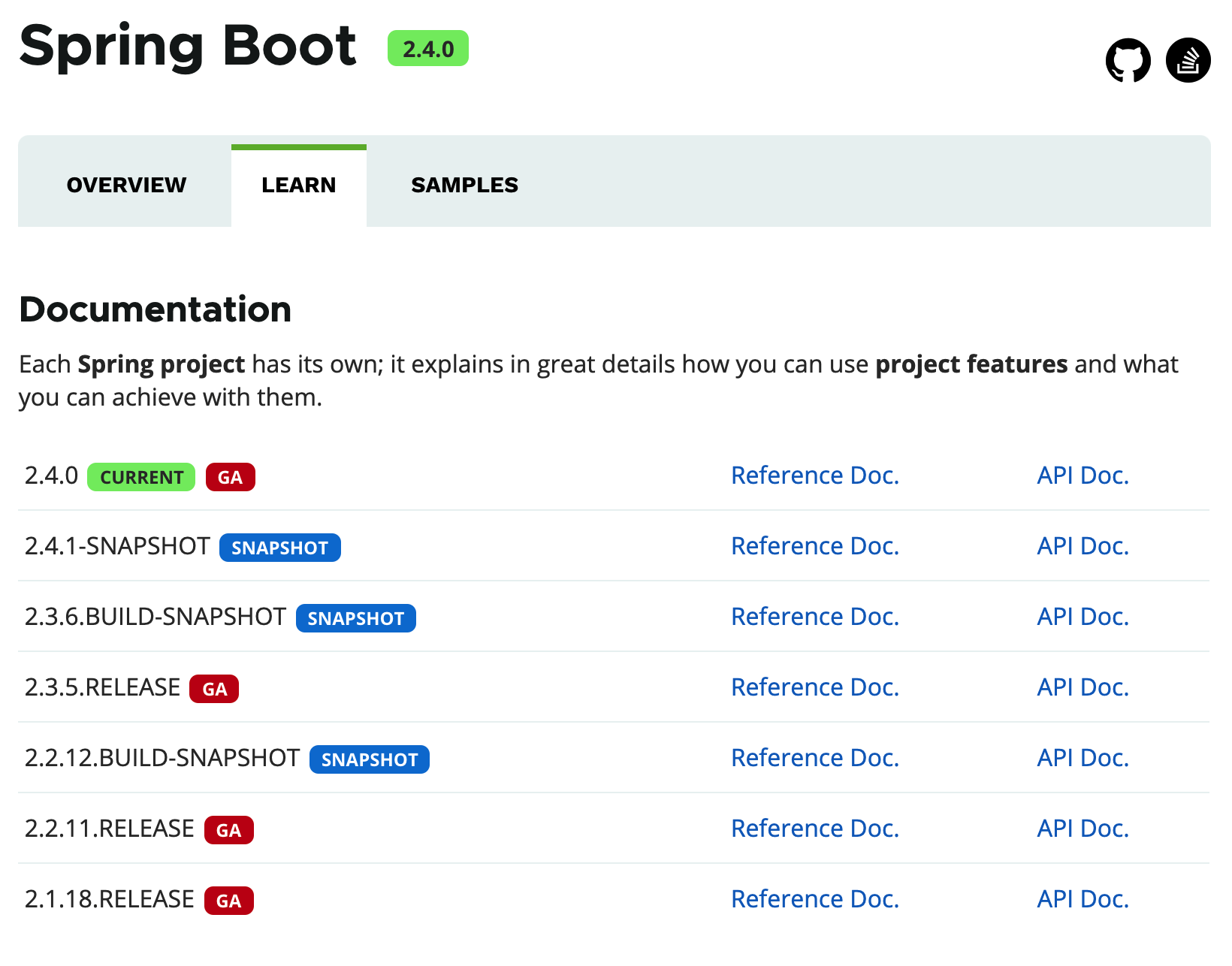Open the GitHub repository icon
This screenshot has height=966, width=1232.
point(1128,60)
